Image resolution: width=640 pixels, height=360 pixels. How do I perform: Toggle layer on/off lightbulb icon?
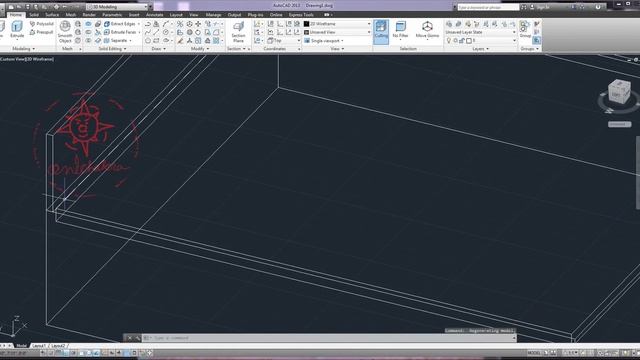449,41
